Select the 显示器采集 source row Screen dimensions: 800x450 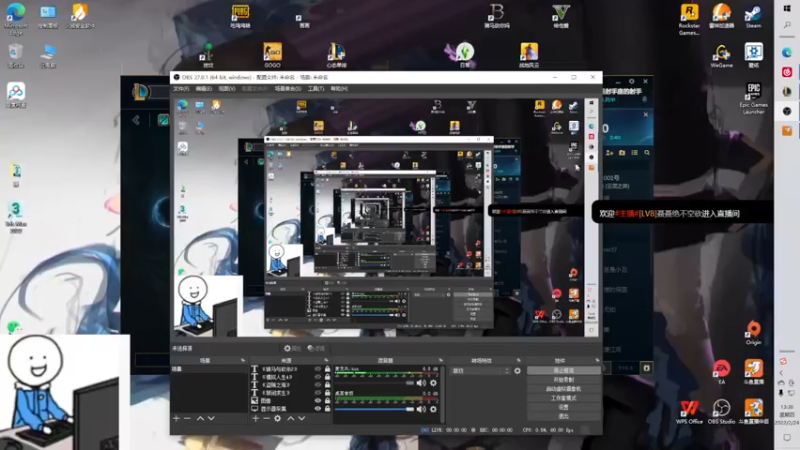pyautogui.click(x=291, y=409)
